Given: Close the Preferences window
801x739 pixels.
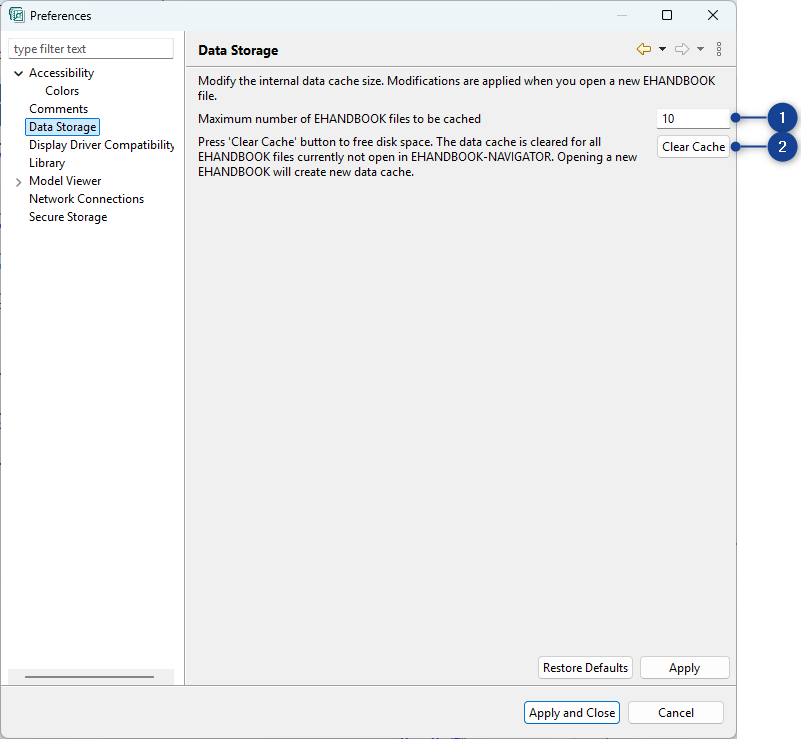Looking at the screenshot, I should pyautogui.click(x=713, y=15).
